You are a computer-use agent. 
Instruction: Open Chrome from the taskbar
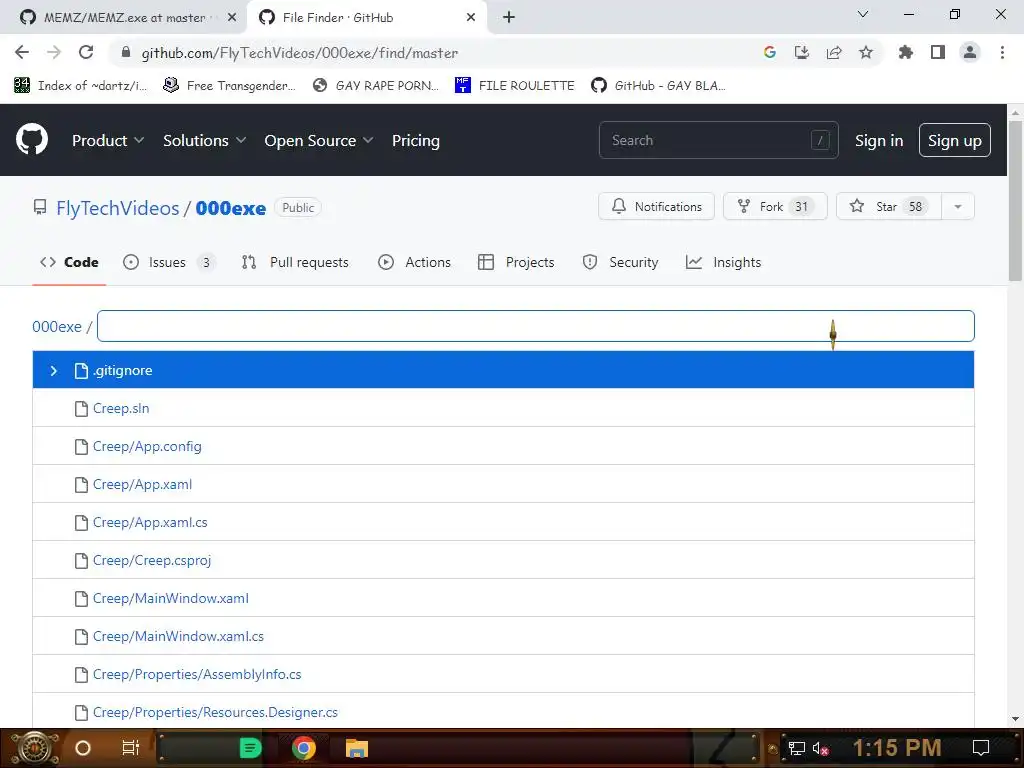coord(304,748)
